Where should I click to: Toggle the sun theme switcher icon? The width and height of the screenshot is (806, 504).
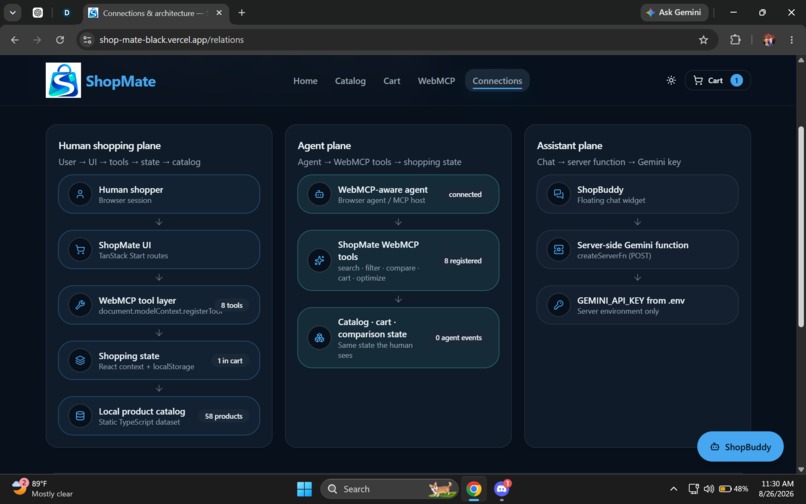671,80
